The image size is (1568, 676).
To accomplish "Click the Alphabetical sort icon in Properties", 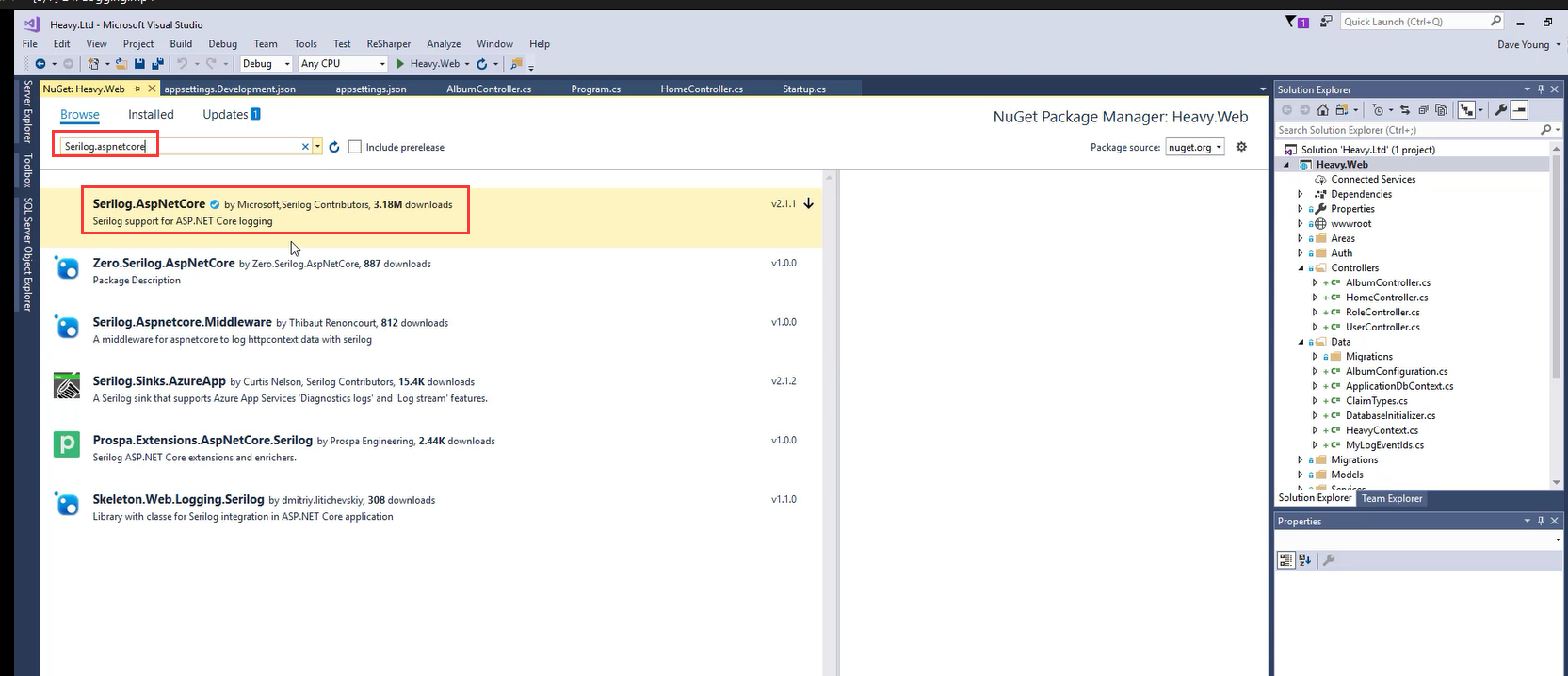I will point(1304,560).
